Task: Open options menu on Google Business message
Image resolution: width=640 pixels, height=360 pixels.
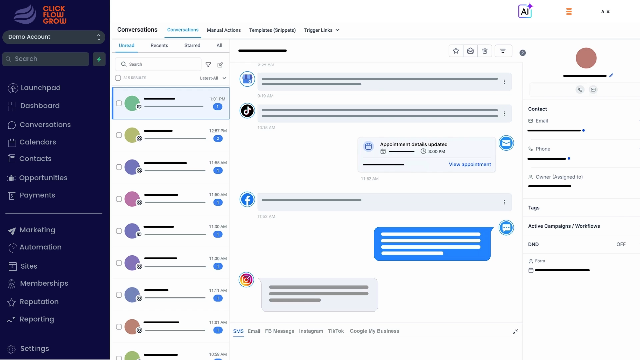Action: (504, 82)
